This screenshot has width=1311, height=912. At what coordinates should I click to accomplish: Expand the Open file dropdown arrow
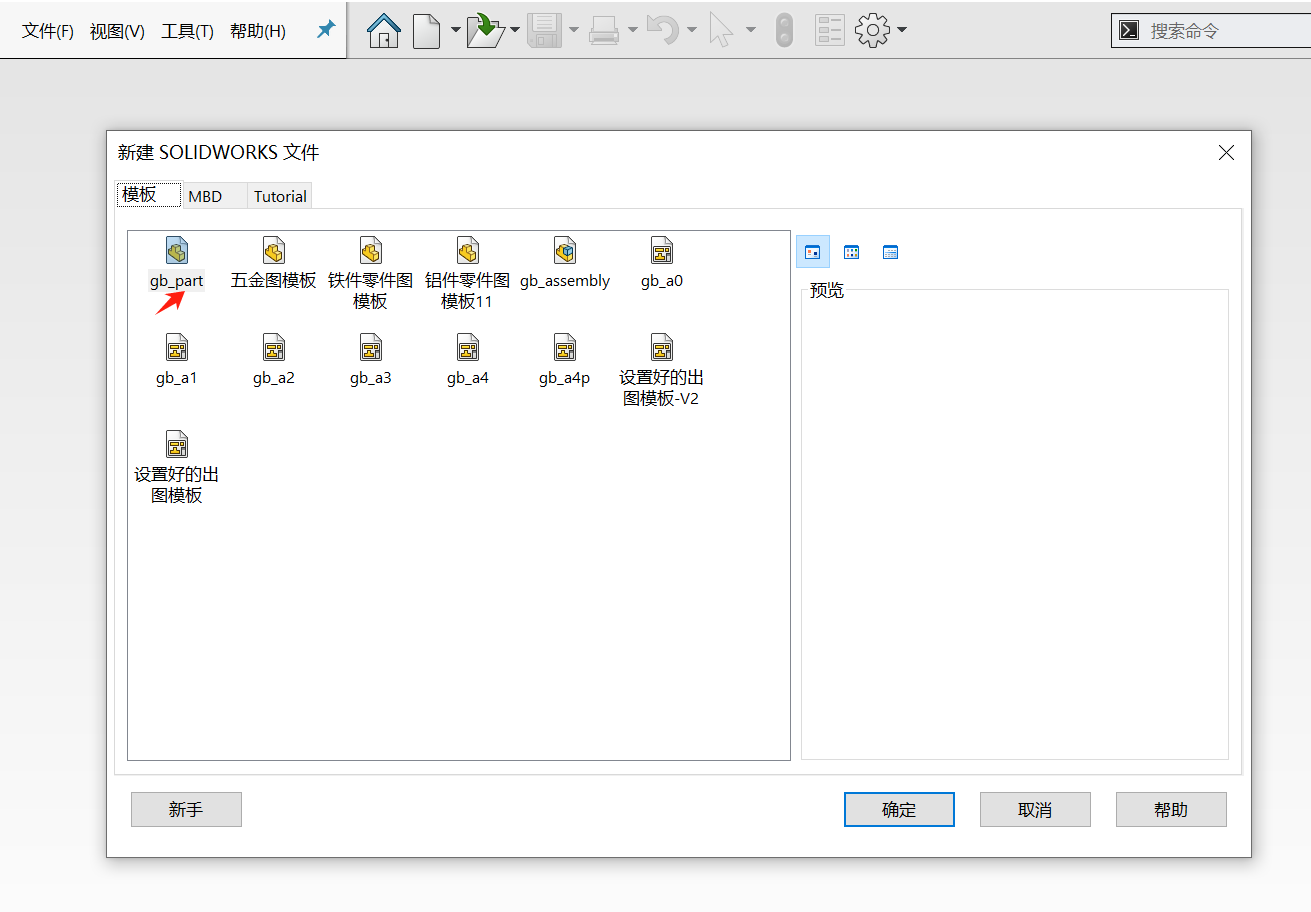click(x=515, y=30)
